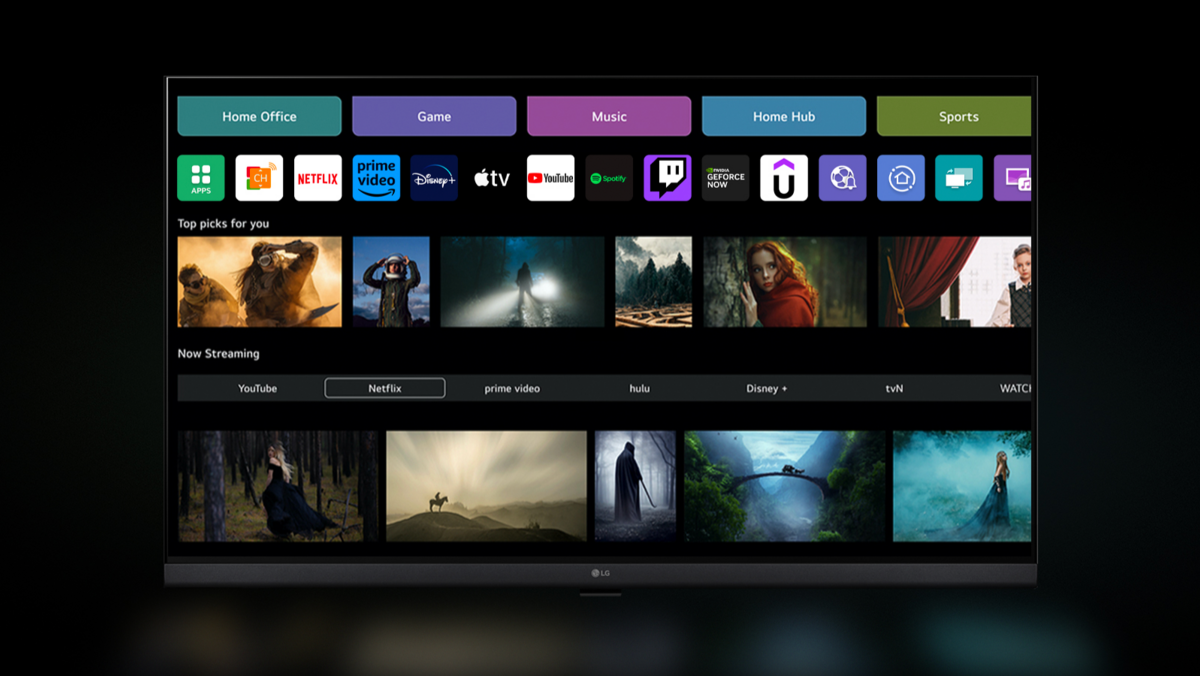Image resolution: width=1200 pixels, height=676 pixels.
Task: Play the red-hooded woman top pick
Action: pos(785,282)
